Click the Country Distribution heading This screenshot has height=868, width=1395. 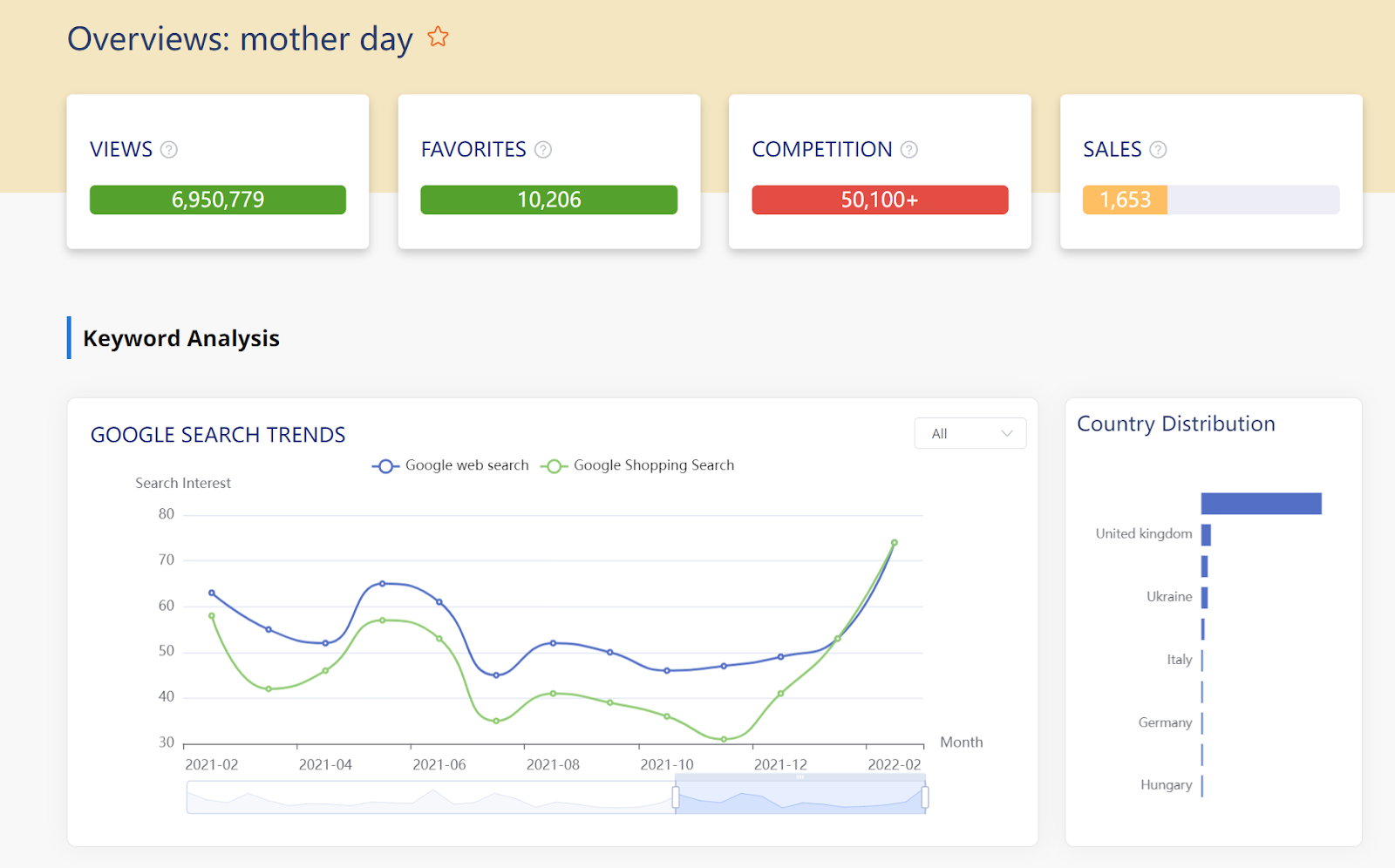pos(1176,424)
